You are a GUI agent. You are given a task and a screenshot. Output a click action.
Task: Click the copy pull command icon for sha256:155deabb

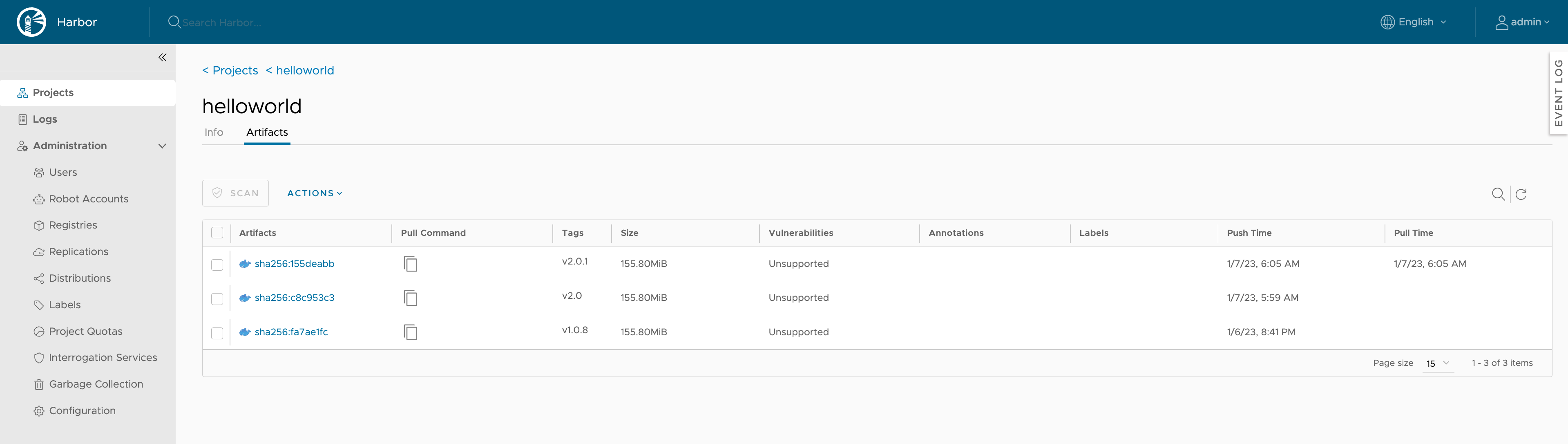pyautogui.click(x=410, y=264)
